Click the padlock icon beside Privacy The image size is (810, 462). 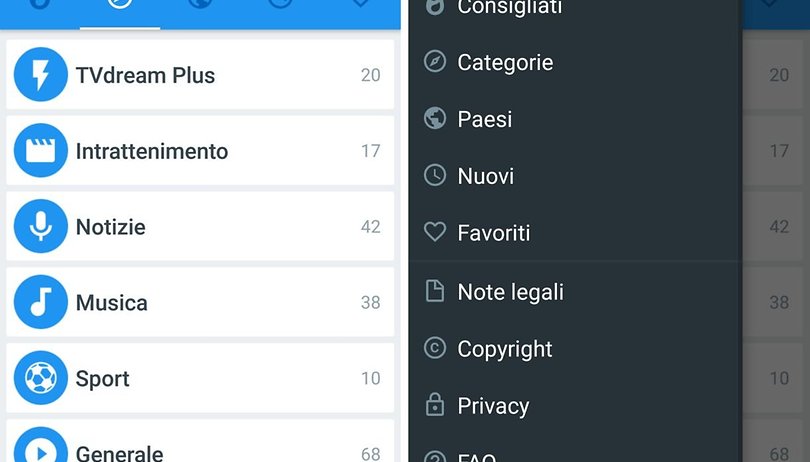click(435, 405)
